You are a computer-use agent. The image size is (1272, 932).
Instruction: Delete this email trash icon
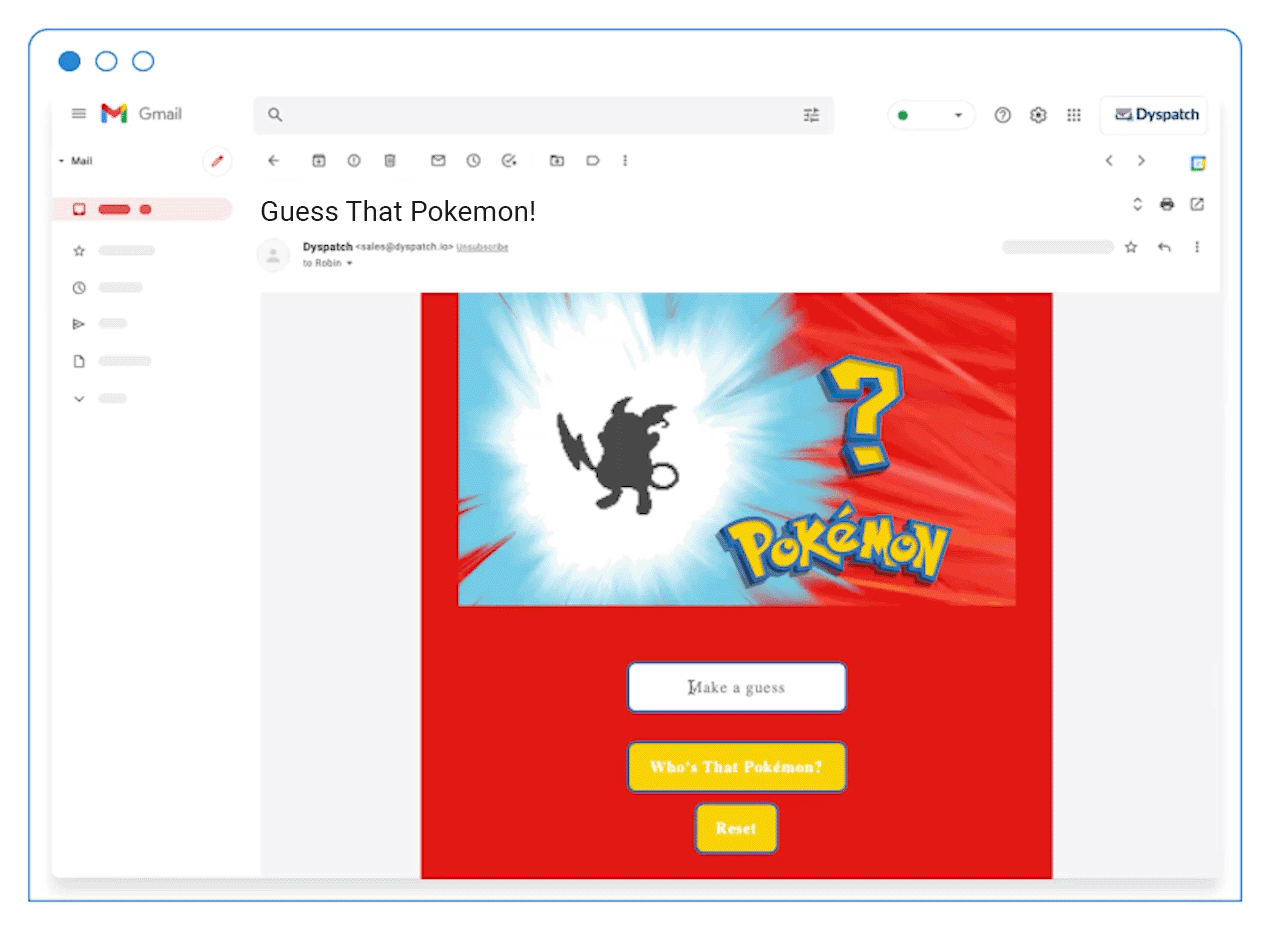(390, 160)
